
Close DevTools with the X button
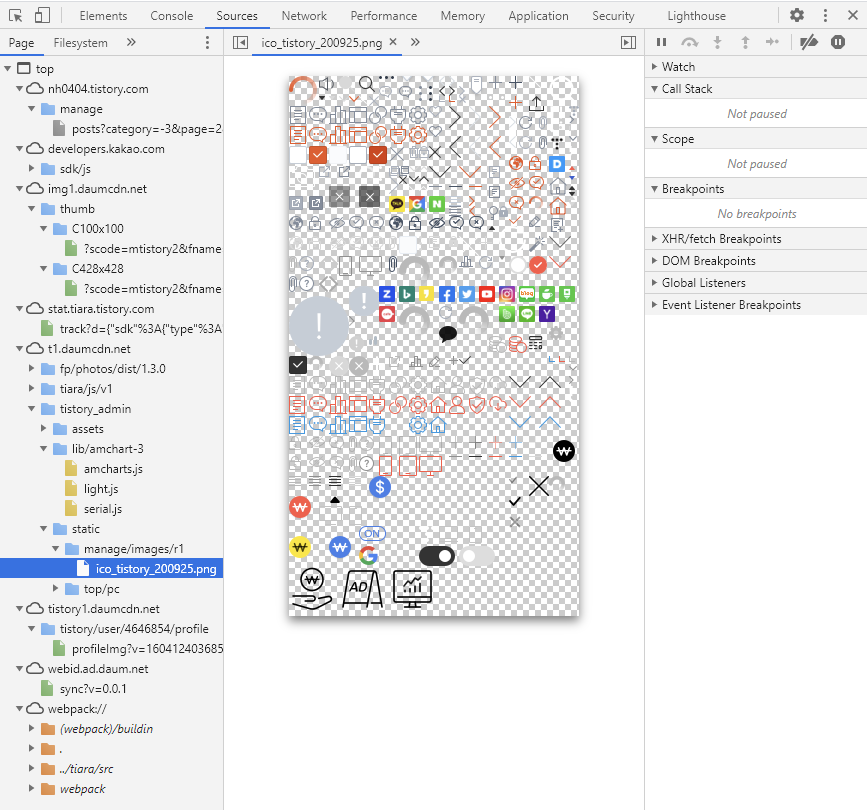[853, 15]
